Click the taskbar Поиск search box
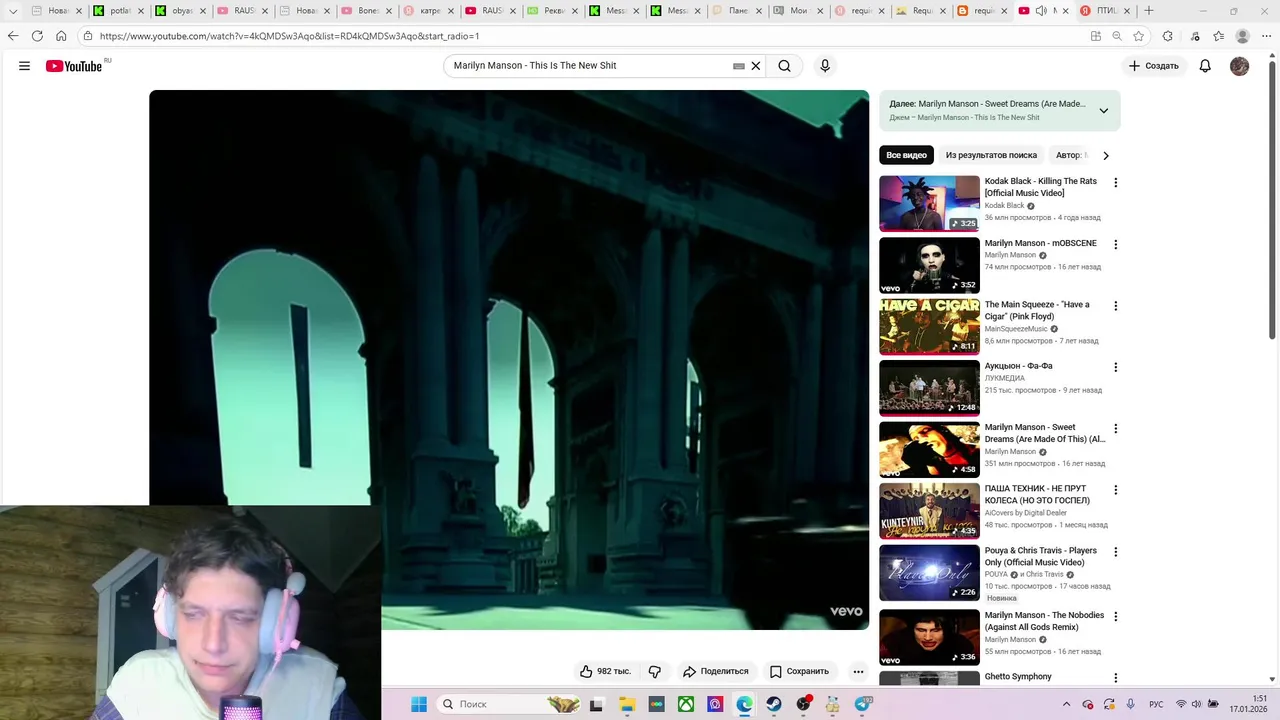Viewport: 1280px width, 720px height. [x=510, y=704]
